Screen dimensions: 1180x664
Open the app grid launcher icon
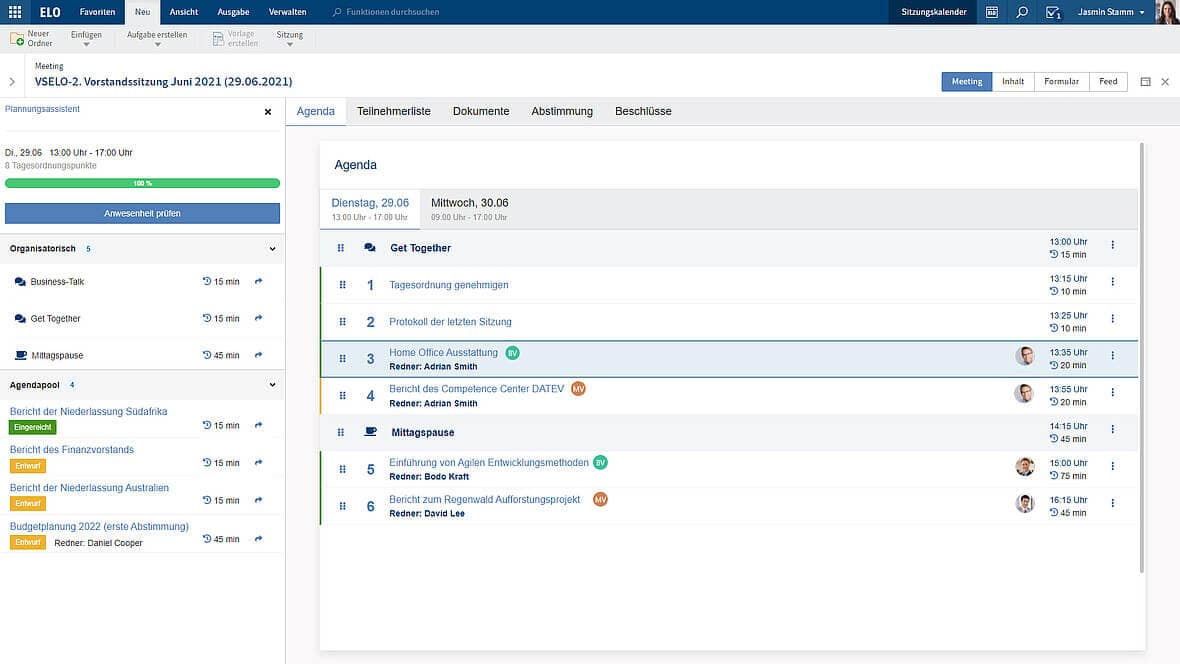14,12
